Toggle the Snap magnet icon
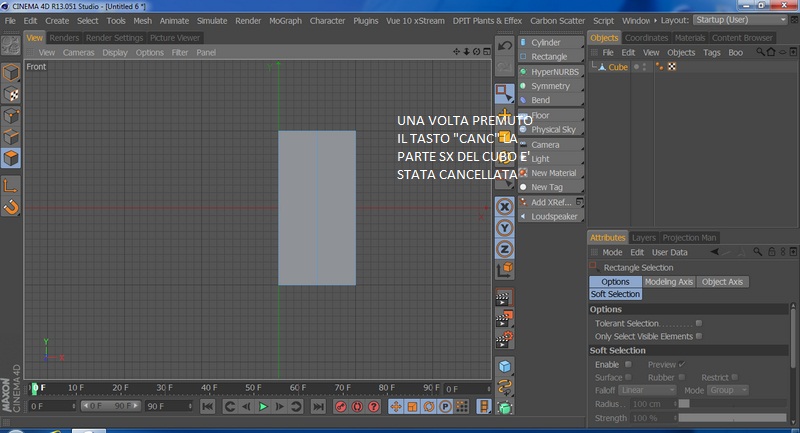The height and width of the screenshot is (433, 800). (11, 207)
